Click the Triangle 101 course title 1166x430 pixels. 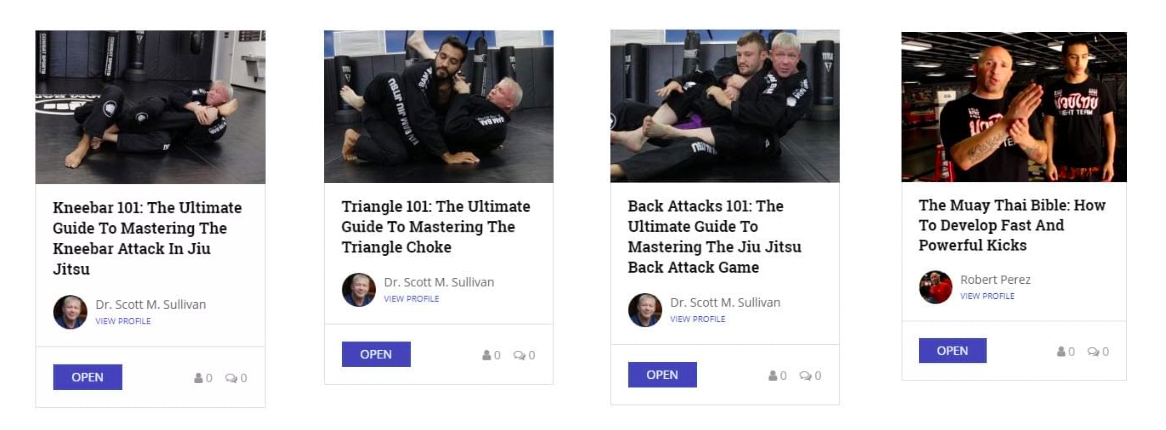(x=436, y=227)
